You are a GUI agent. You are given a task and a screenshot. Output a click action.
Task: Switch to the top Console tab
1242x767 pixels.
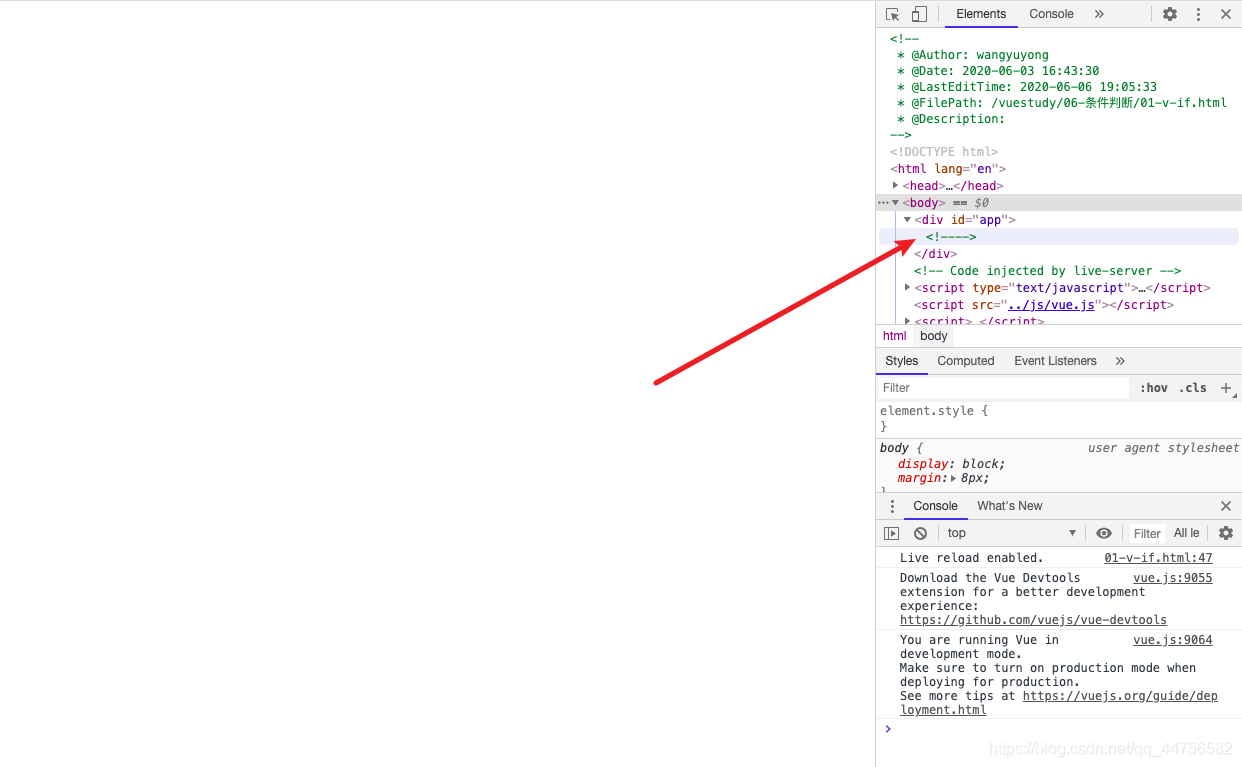(x=1051, y=14)
